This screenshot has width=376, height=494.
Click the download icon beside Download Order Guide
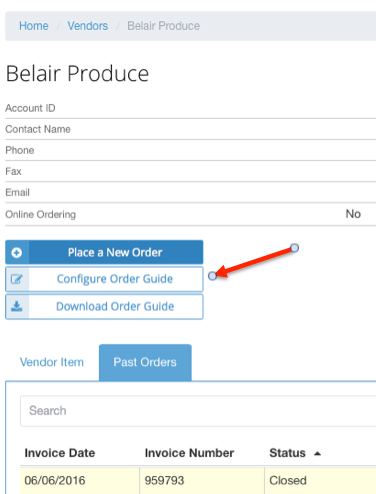coord(17,306)
